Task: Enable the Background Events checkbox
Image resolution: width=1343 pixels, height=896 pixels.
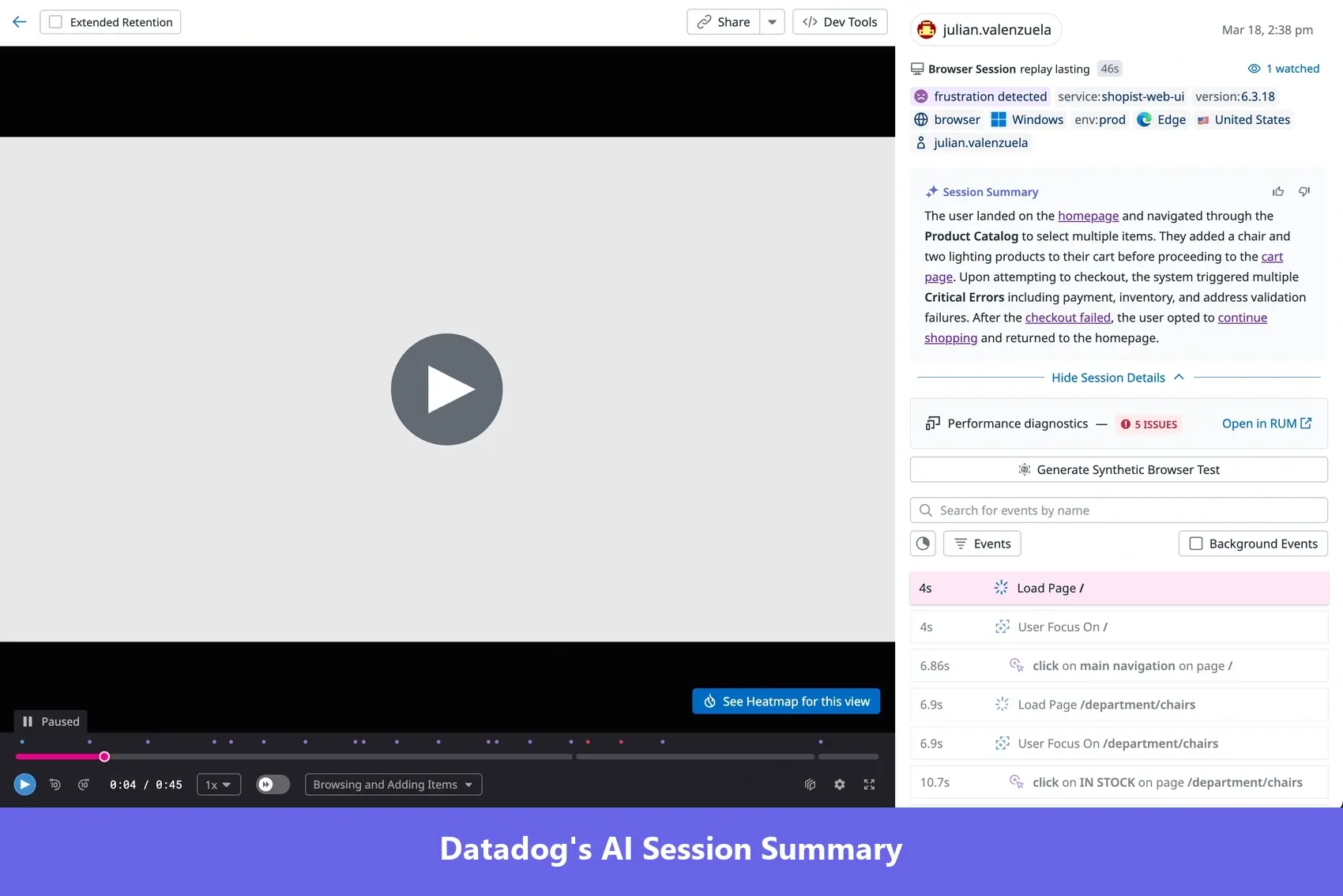Action: (x=1196, y=544)
